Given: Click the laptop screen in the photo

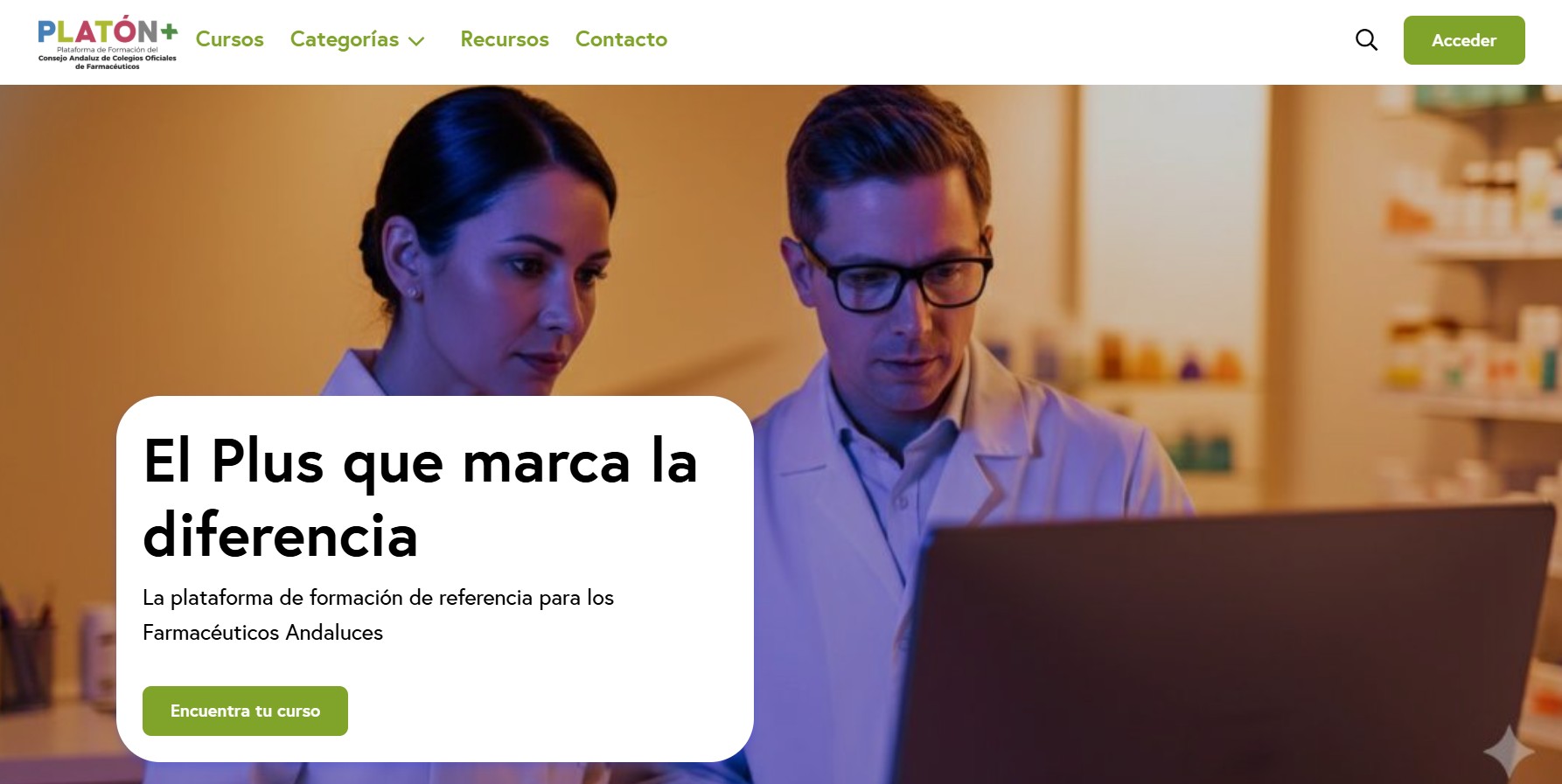Looking at the screenshot, I should [1216, 651].
